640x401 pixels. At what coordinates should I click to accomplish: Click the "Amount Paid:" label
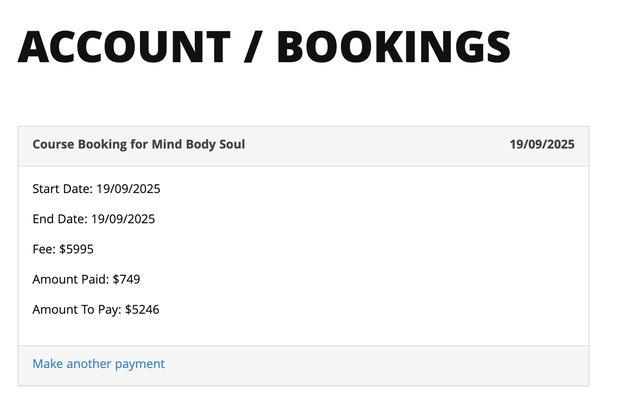tap(70, 279)
